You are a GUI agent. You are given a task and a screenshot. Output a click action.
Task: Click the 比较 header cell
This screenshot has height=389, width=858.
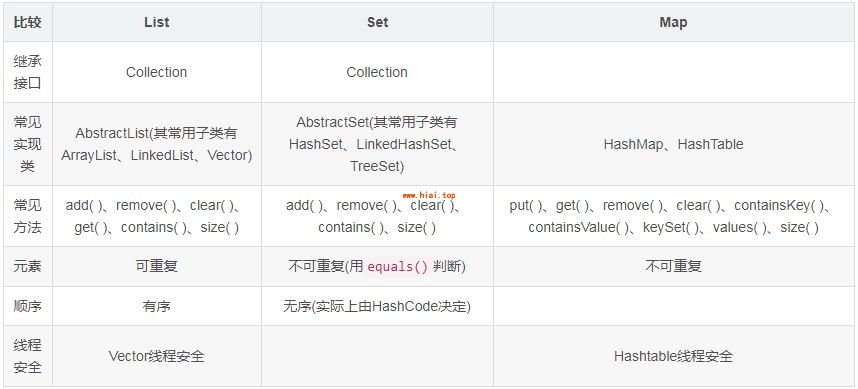click(x=27, y=22)
